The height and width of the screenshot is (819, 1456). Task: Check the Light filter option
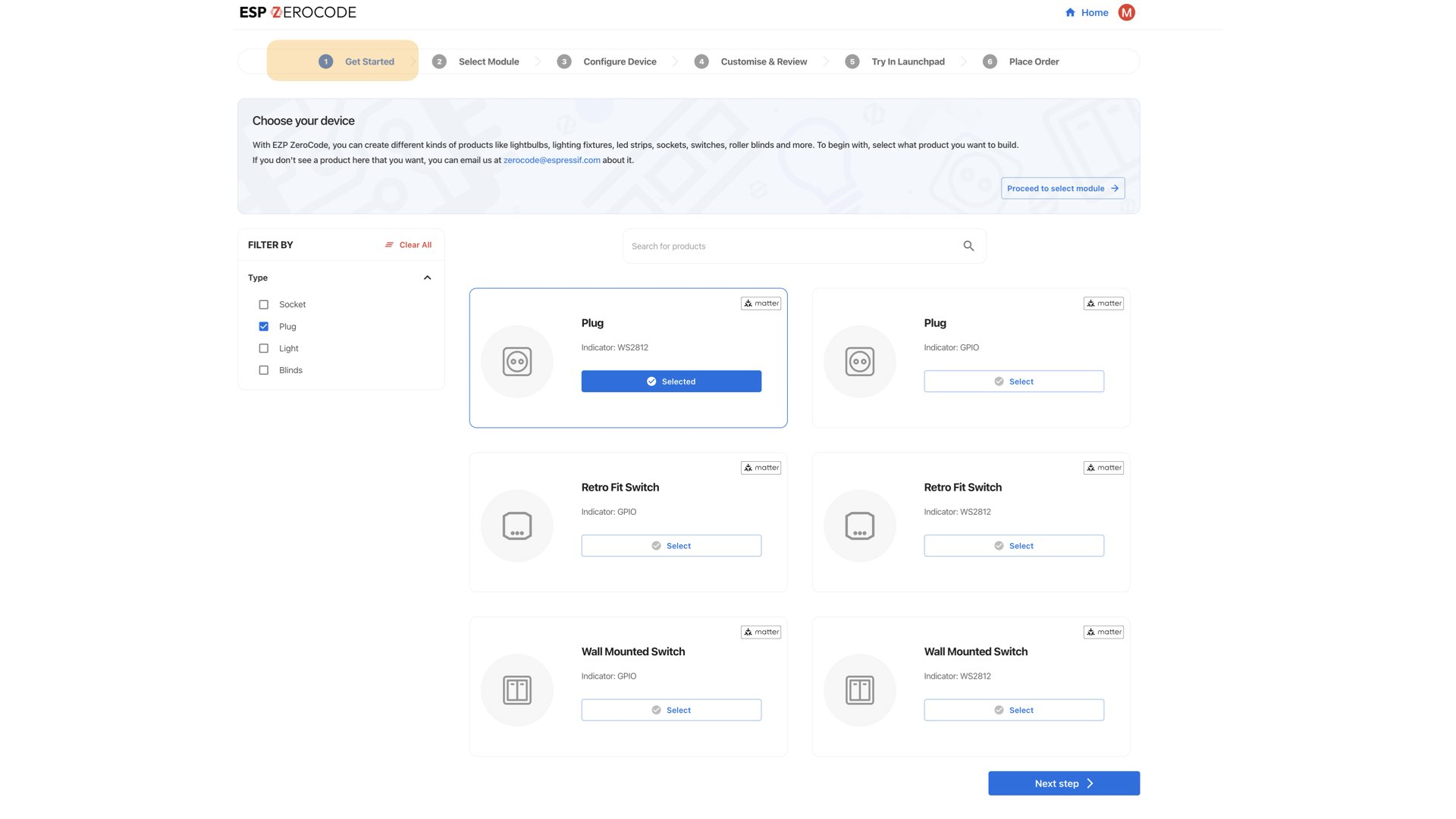(x=264, y=348)
